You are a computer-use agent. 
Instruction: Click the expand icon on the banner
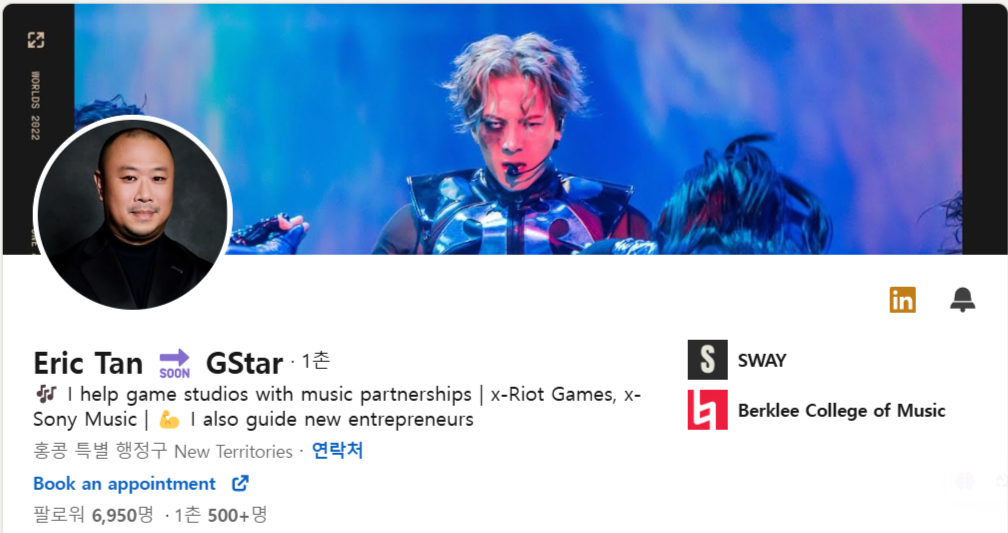click(36, 40)
